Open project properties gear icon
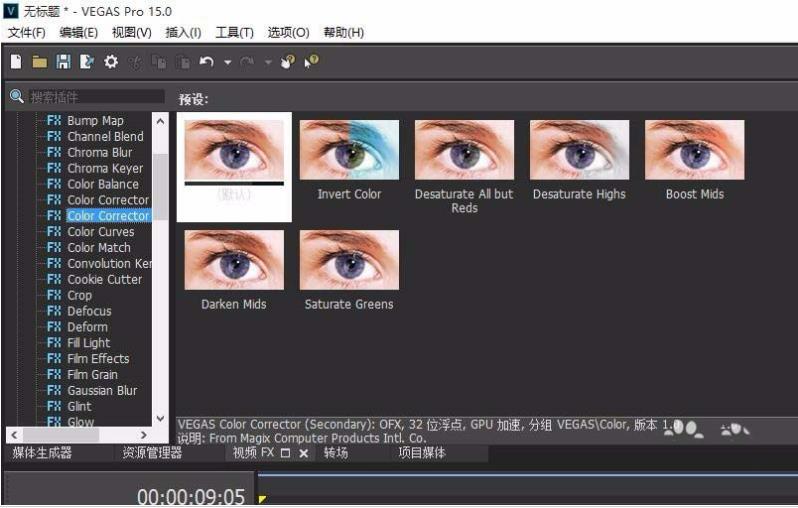The height and width of the screenshot is (508, 798). click(111, 62)
